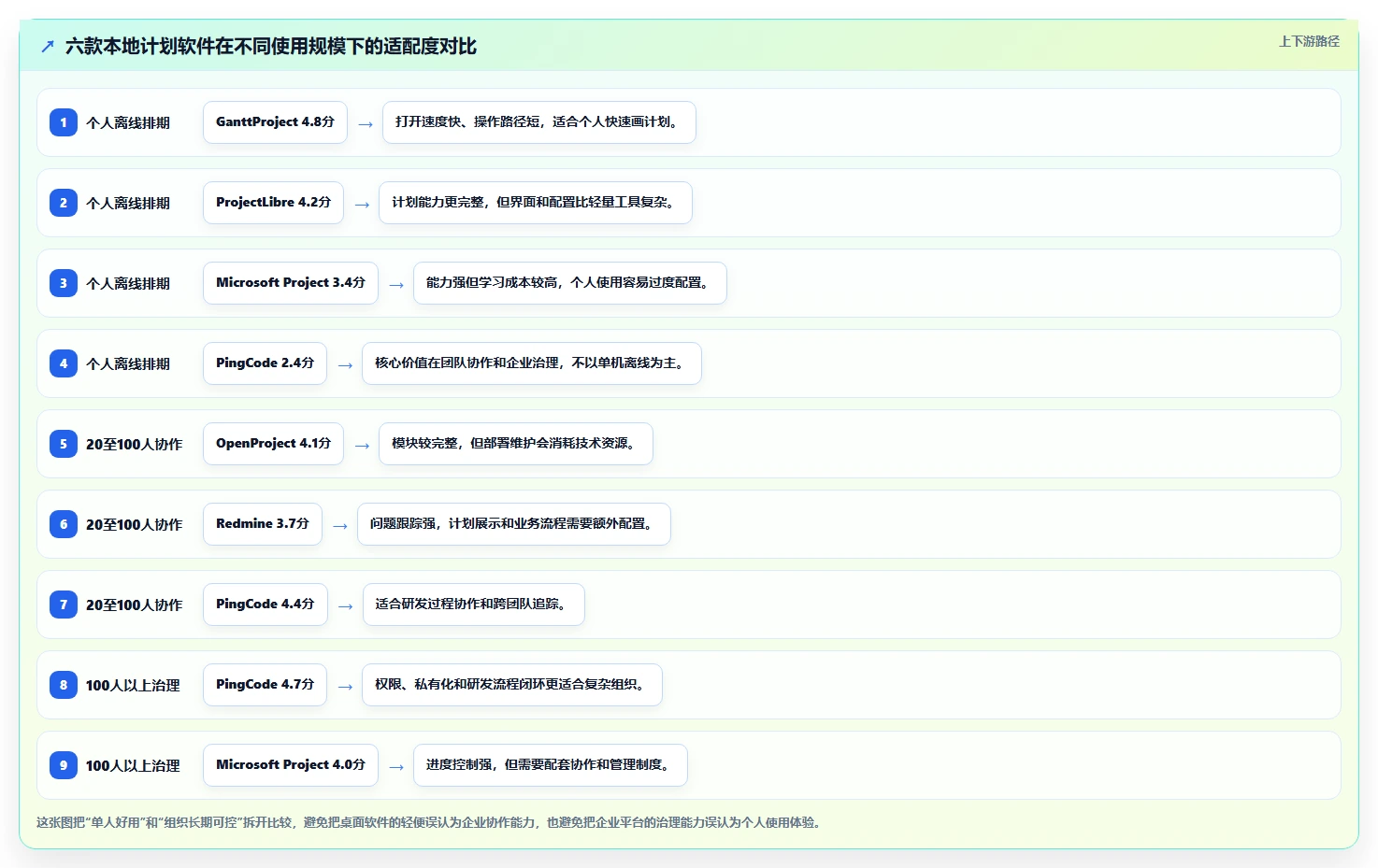
Task: Click 个人离线排期 label in row 2
Action: pos(128,204)
